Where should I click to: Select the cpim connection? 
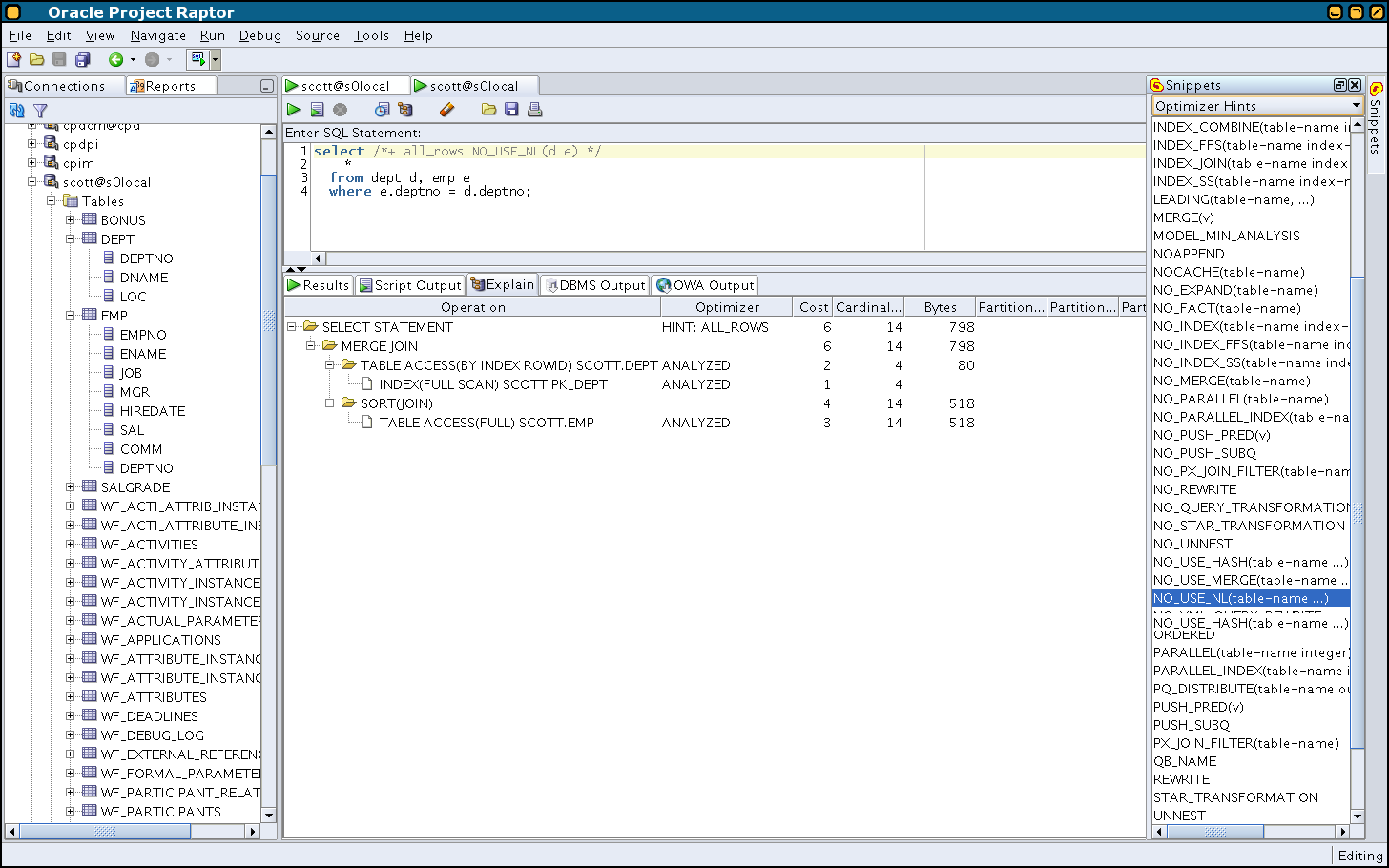point(78,163)
